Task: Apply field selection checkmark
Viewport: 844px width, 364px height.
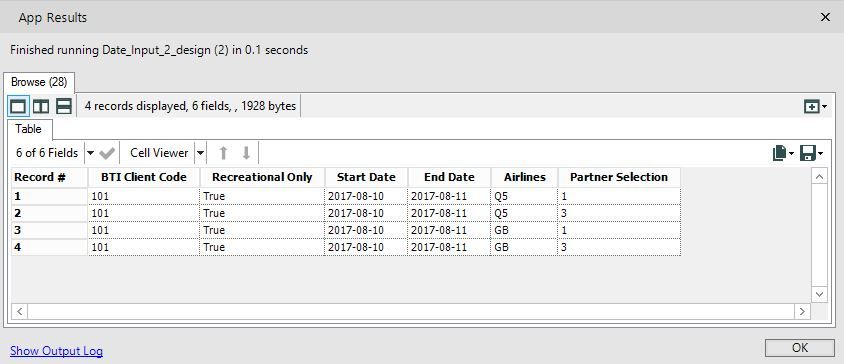Action: point(107,153)
